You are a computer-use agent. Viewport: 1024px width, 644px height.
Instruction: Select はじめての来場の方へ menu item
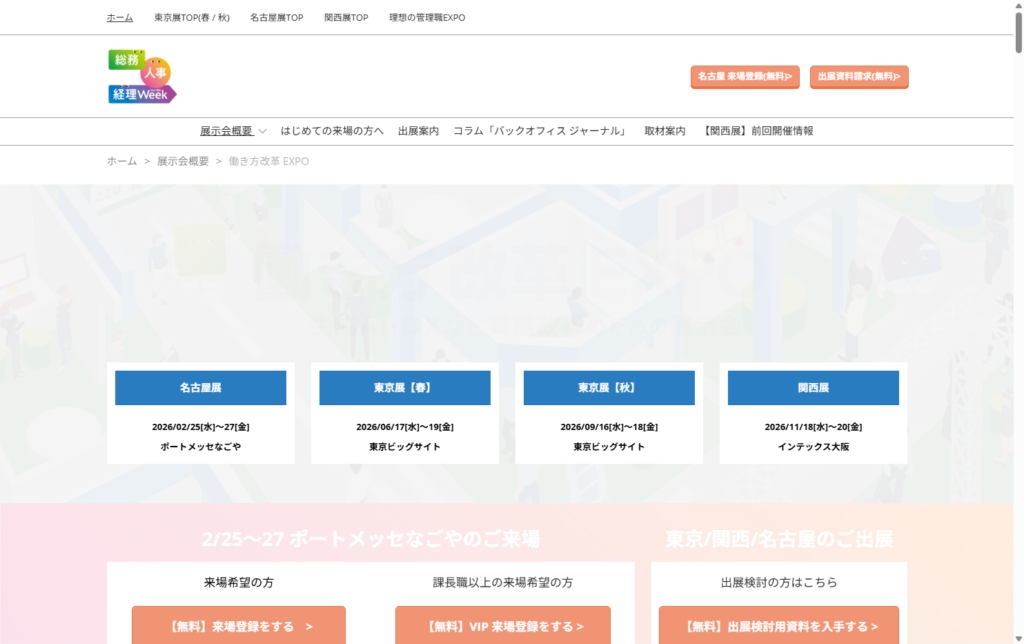[332, 131]
